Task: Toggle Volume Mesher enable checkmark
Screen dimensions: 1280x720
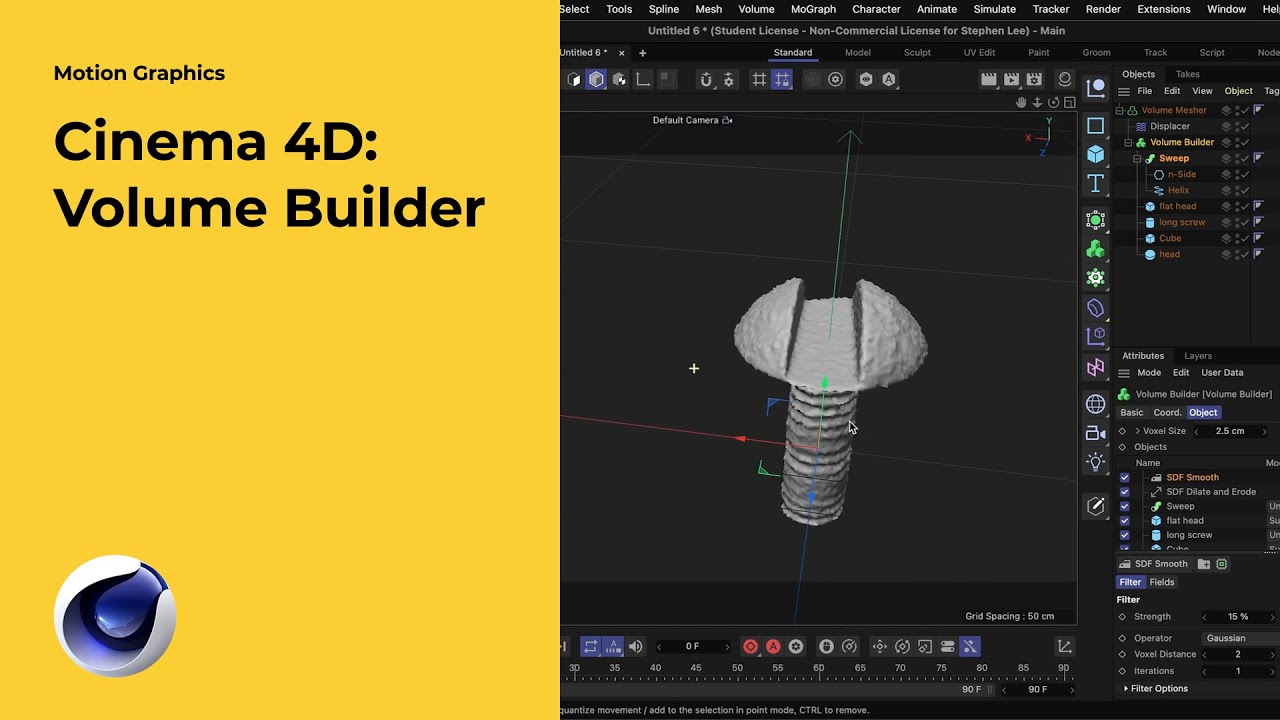Action: (x=1245, y=110)
